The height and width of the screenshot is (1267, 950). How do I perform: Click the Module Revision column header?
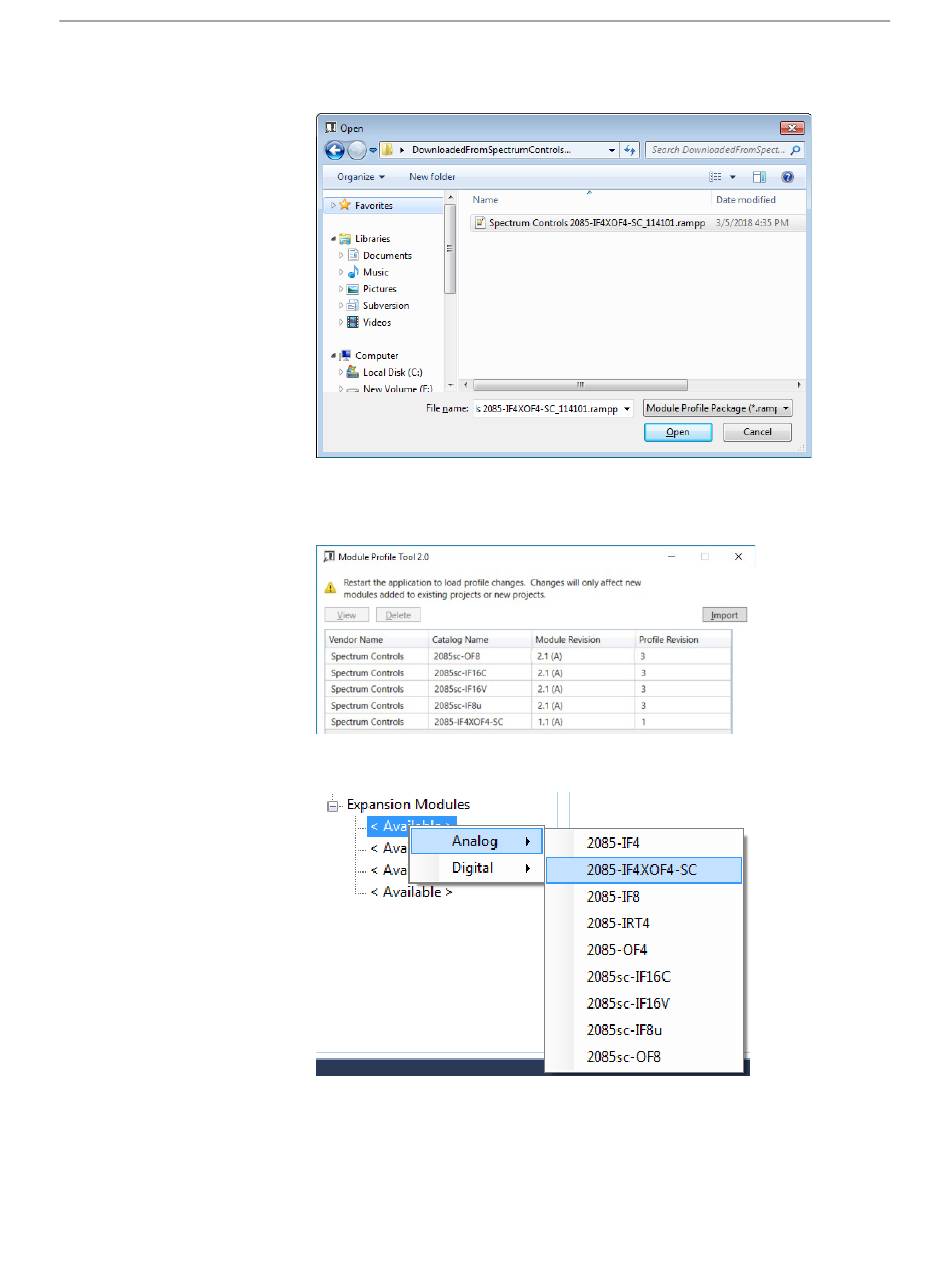coord(583,639)
